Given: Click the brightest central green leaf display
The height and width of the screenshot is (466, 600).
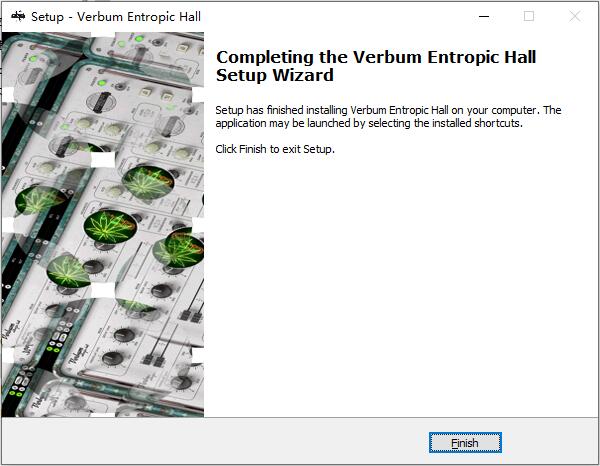Looking at the screenshot, I should 110,226.
